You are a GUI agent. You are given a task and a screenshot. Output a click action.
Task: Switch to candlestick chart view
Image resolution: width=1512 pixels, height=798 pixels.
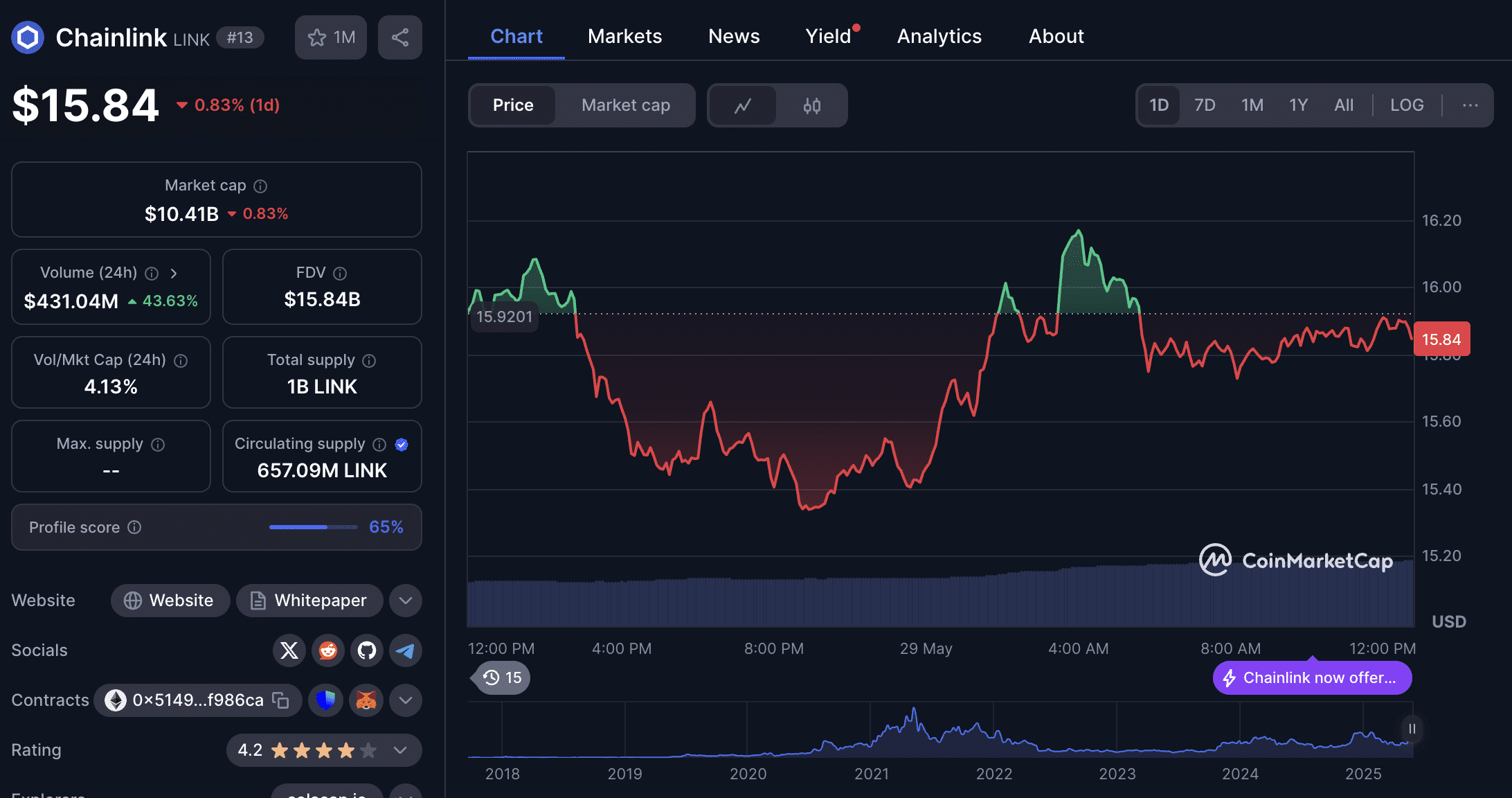pyautogui.click(x=812, y=105)
